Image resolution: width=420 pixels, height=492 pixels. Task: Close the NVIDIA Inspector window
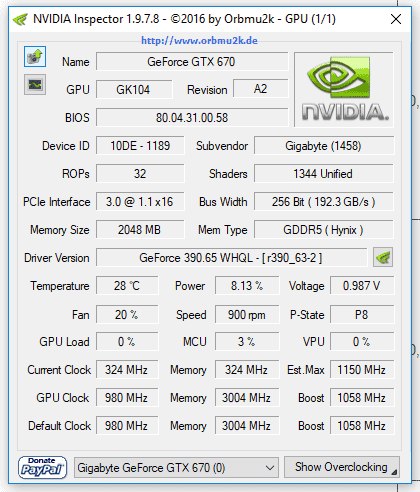[396, 19]
